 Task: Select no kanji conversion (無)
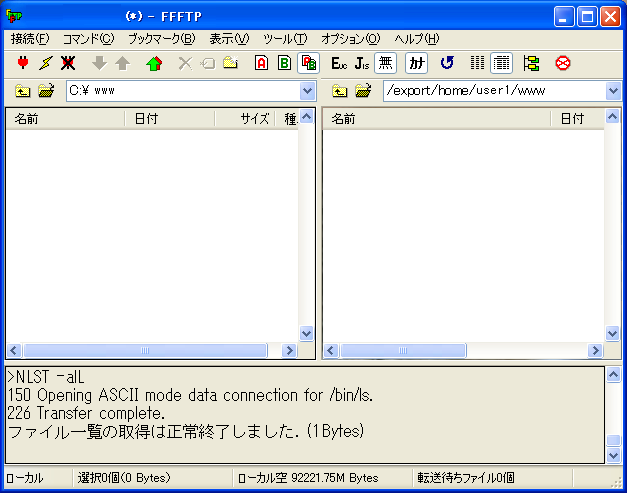(385, 63)
